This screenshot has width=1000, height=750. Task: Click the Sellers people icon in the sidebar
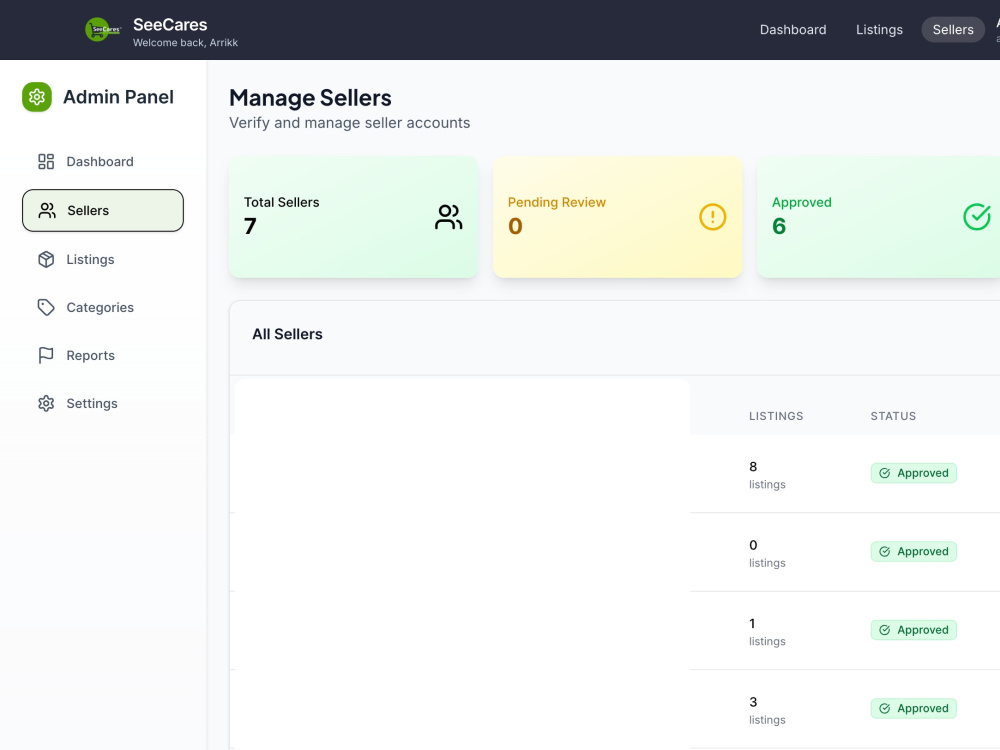point(47,210)
